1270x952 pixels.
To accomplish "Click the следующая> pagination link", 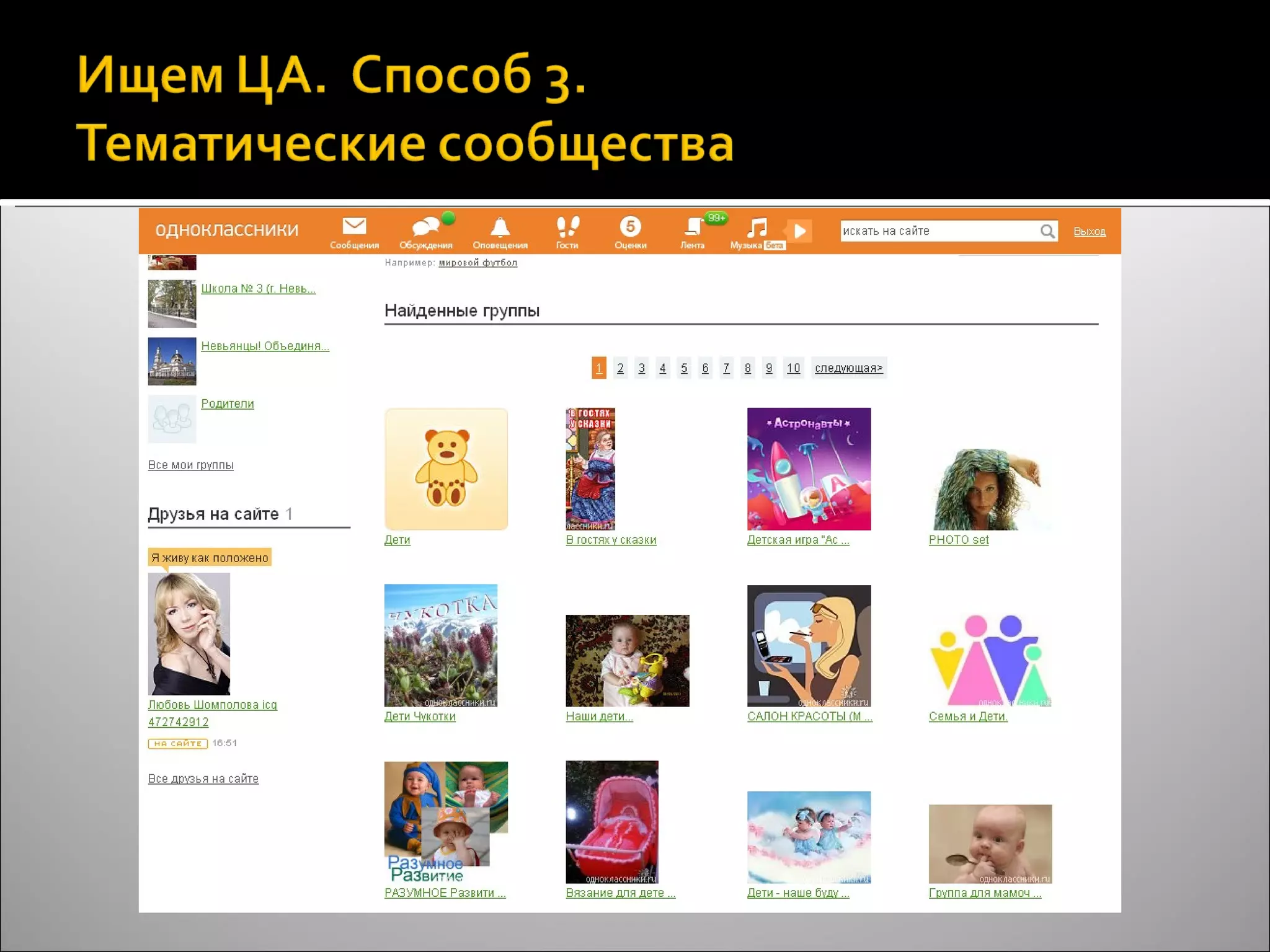I will pyautogui.click(x=848, y=368).
